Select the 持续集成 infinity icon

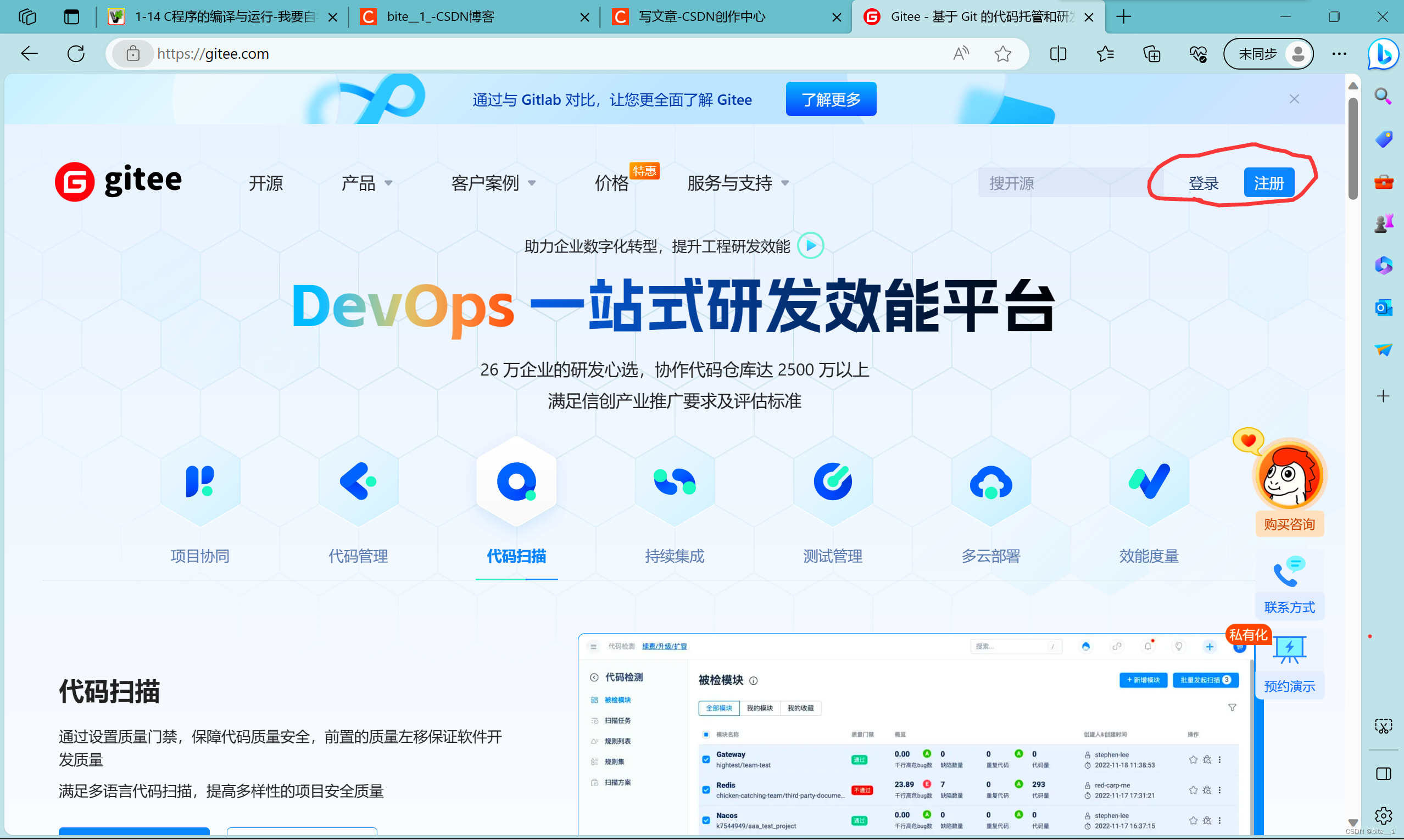coord(674,481)
